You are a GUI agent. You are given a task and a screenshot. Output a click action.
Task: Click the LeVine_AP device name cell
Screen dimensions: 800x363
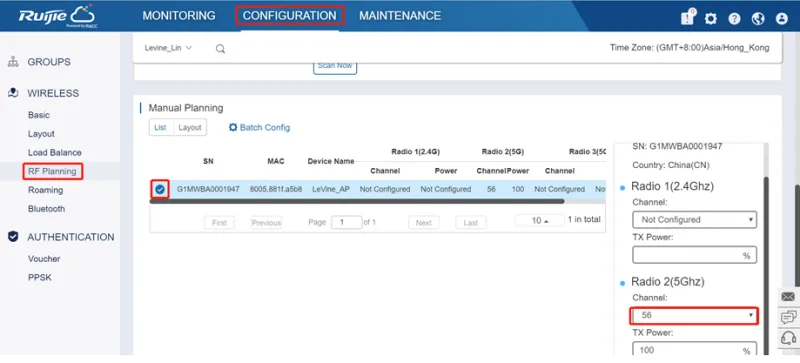pyautogui.click(x=331, y=189)
